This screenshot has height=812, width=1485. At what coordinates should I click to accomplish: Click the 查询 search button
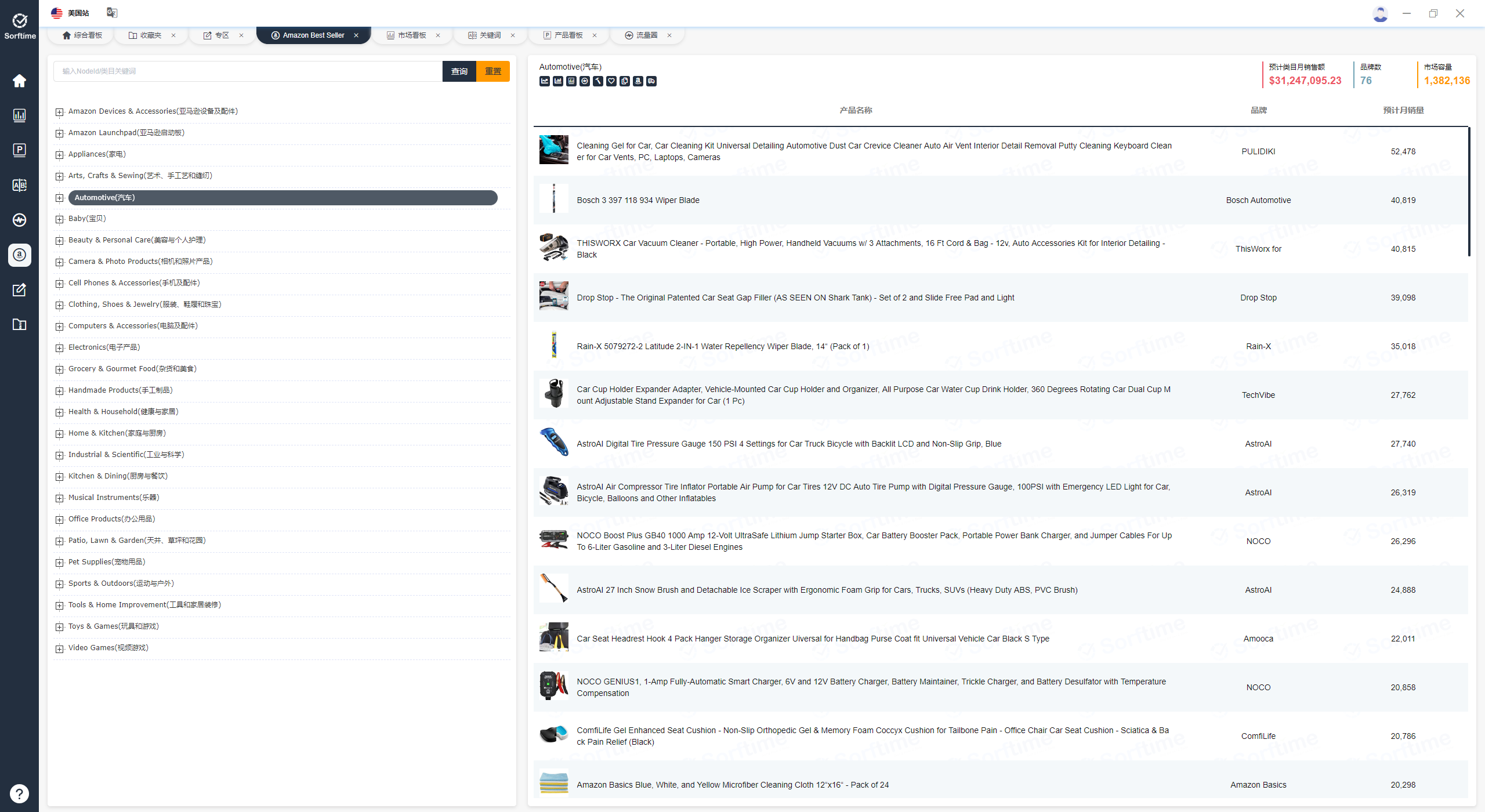pos(459,71)
